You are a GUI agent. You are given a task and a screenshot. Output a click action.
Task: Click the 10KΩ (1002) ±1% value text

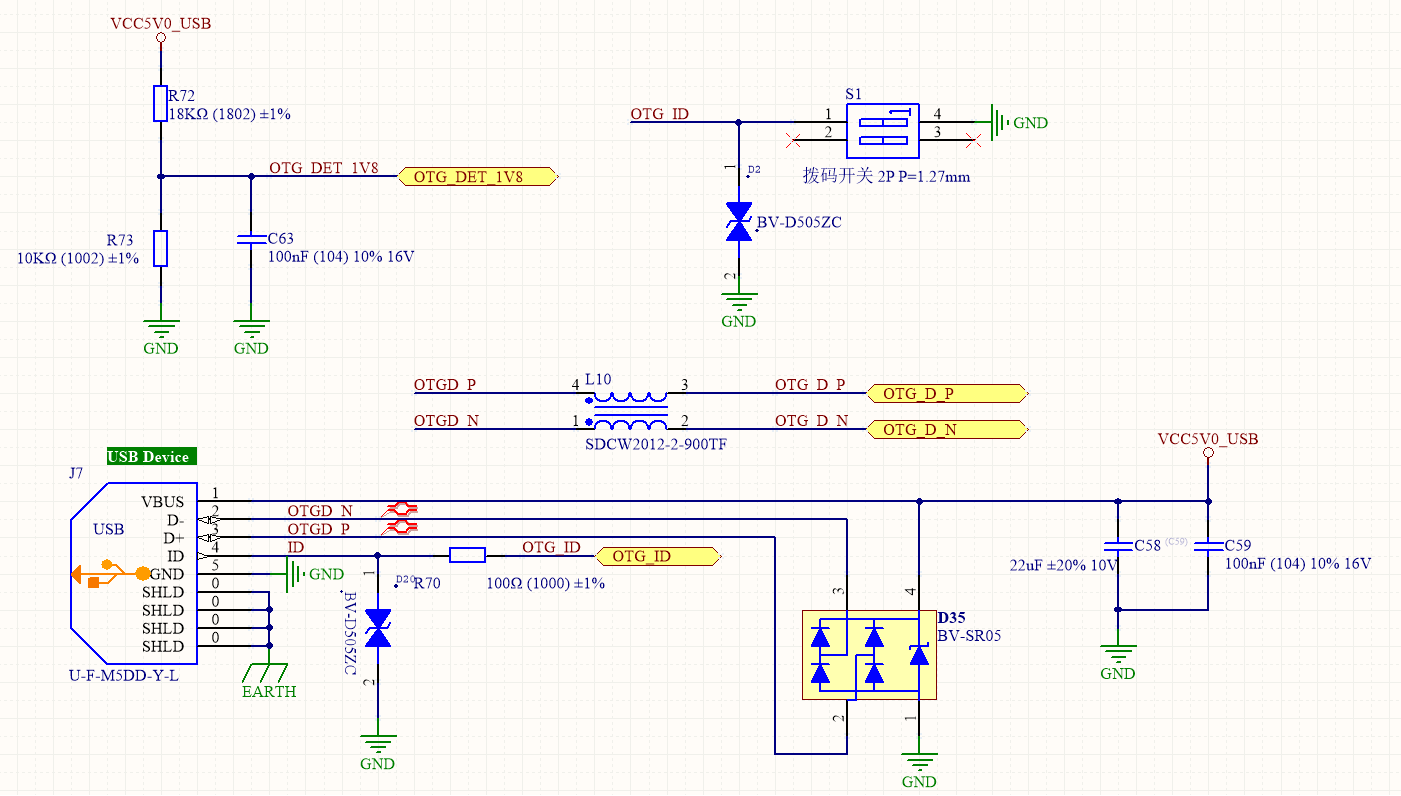[78, 258]
